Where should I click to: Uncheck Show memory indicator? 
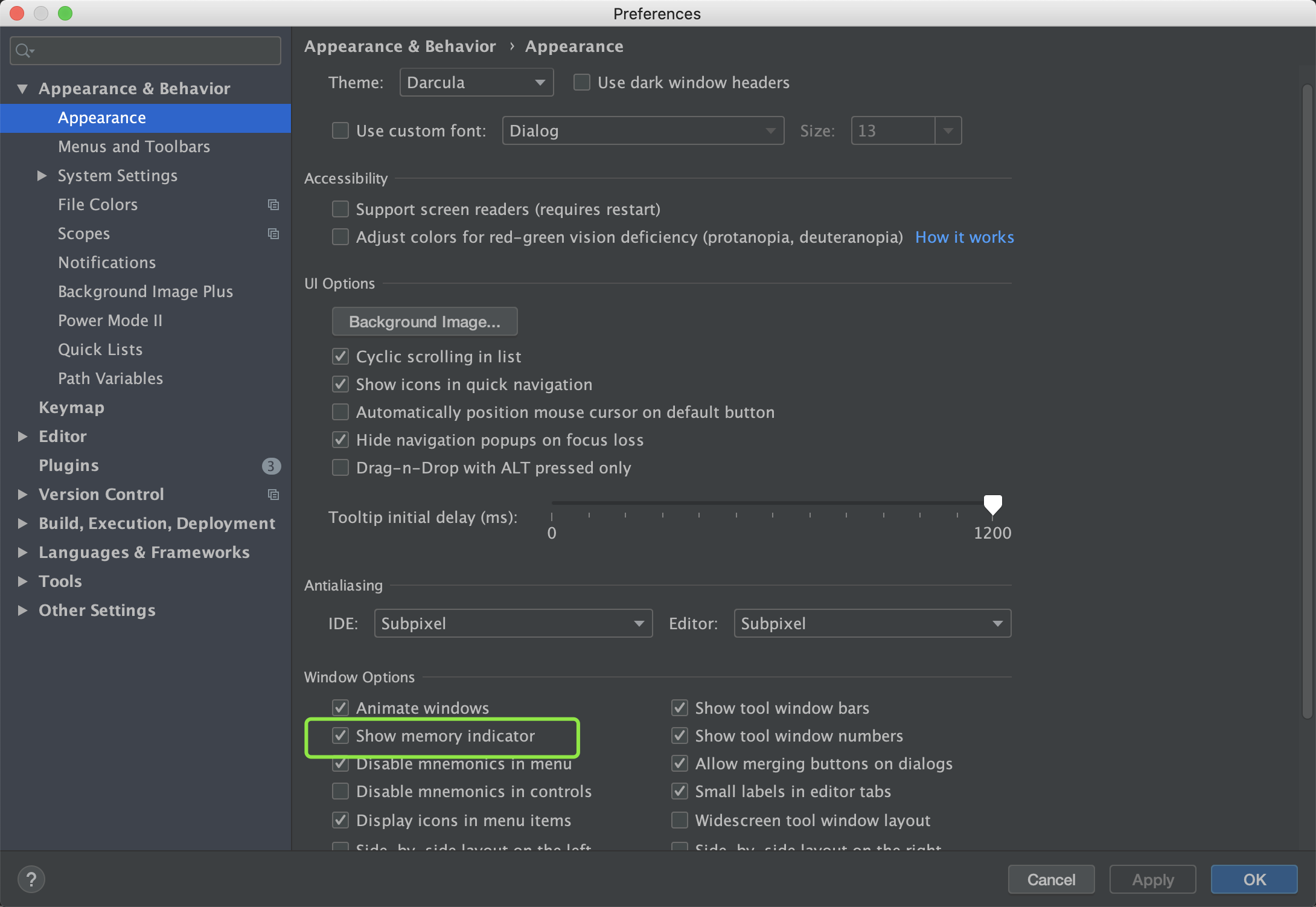click(341, 736)
